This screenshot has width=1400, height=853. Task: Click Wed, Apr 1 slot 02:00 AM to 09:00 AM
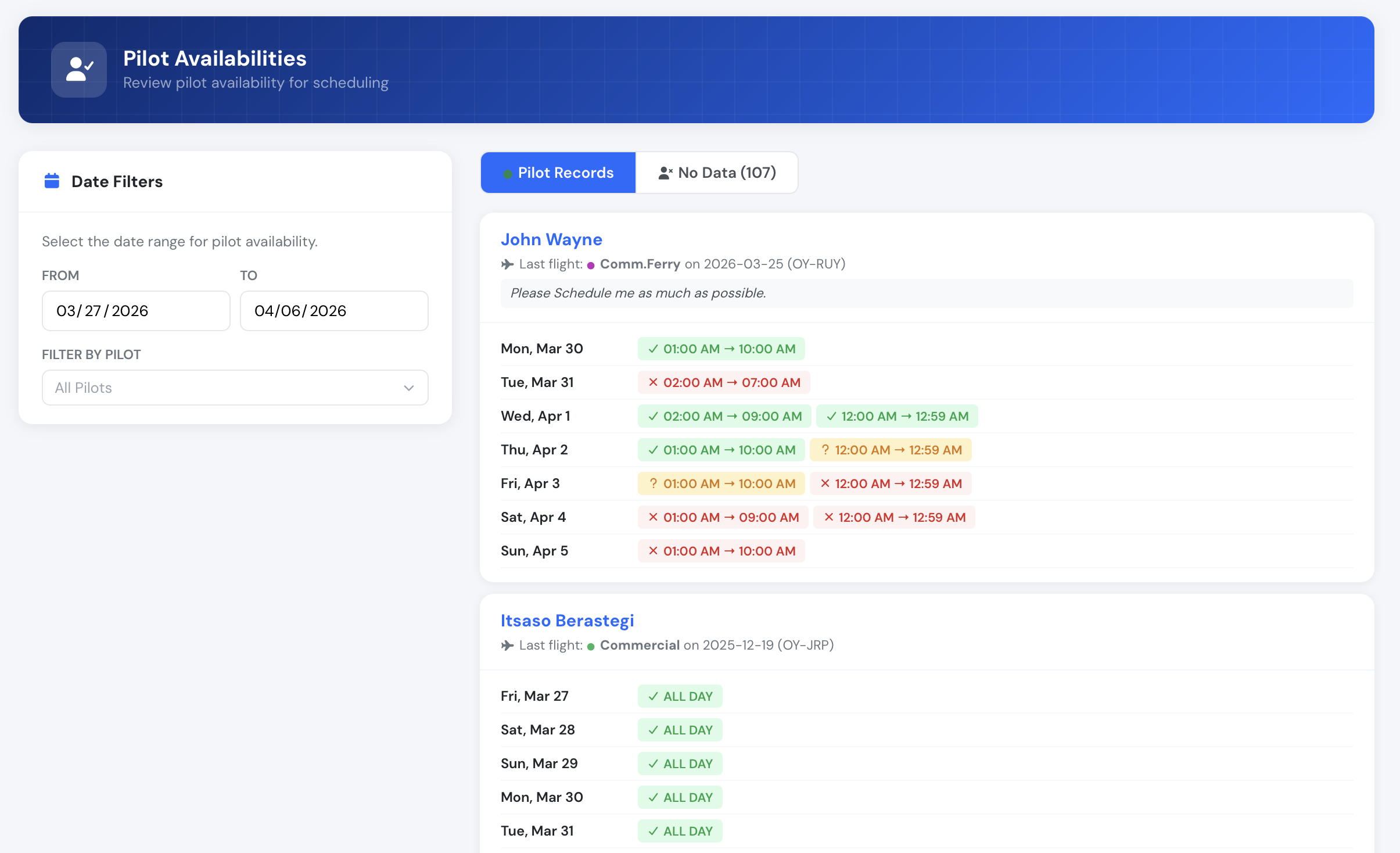[x=724, y=416]
